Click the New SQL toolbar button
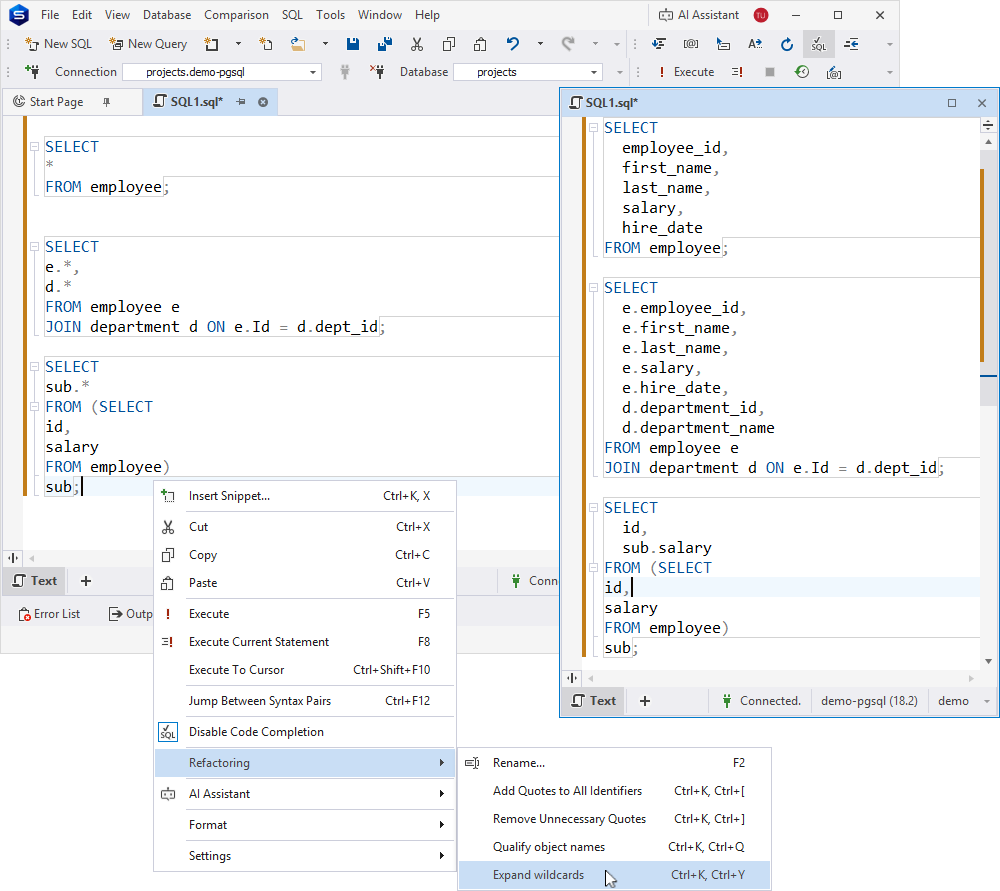Viewport: 1000px width, 891px height. pos(59,44)
